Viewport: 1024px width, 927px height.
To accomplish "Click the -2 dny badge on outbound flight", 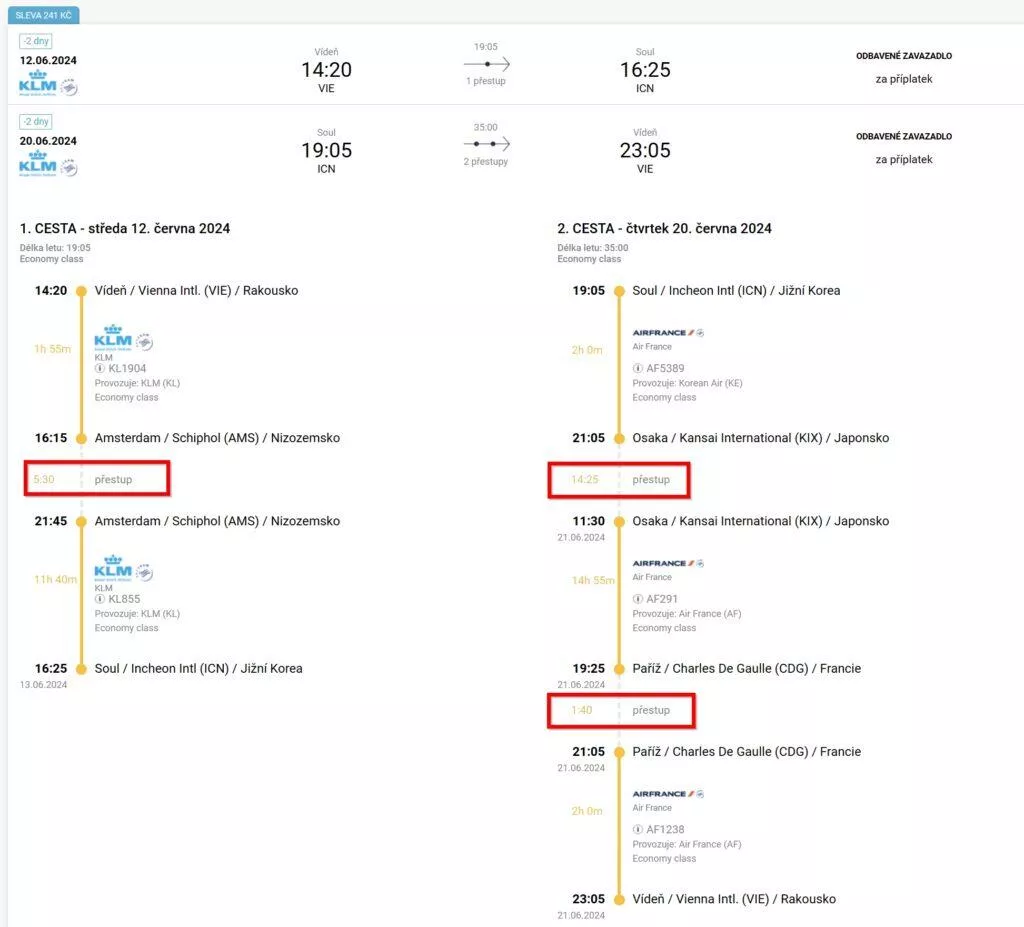I will [36, 41].
